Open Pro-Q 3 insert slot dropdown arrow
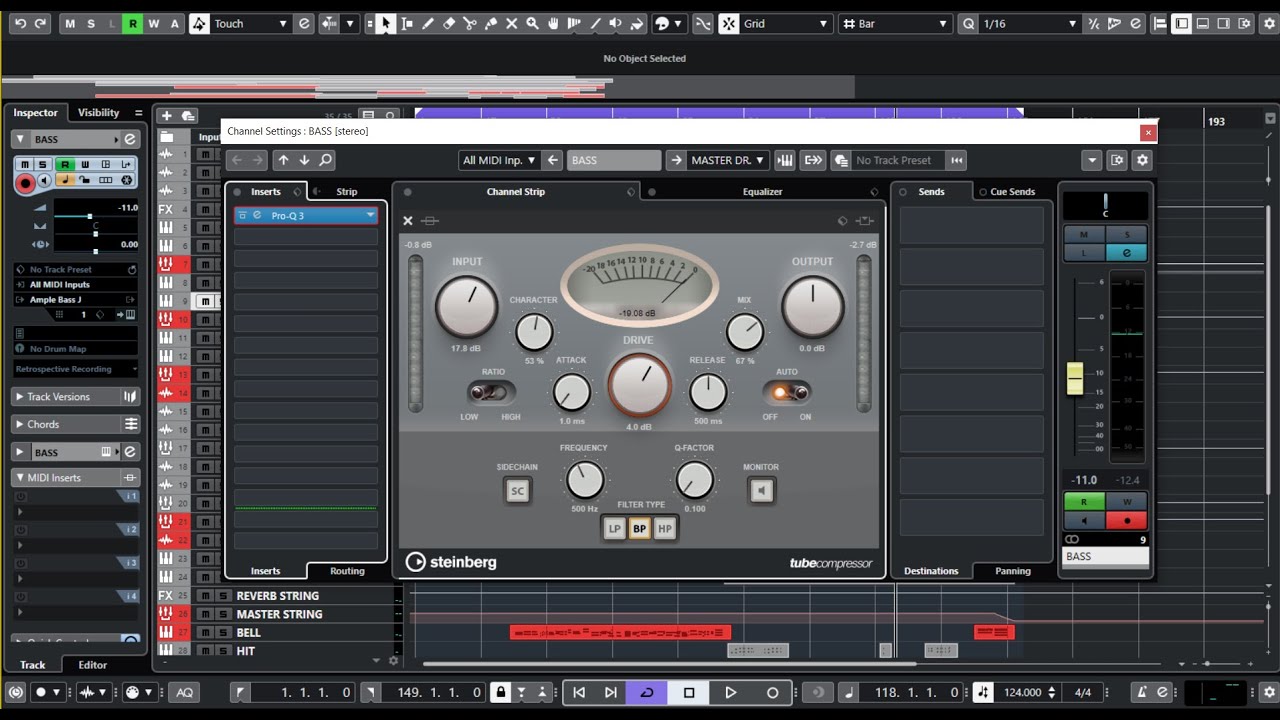Viewport: 1280px width, 720px height. 370,215
